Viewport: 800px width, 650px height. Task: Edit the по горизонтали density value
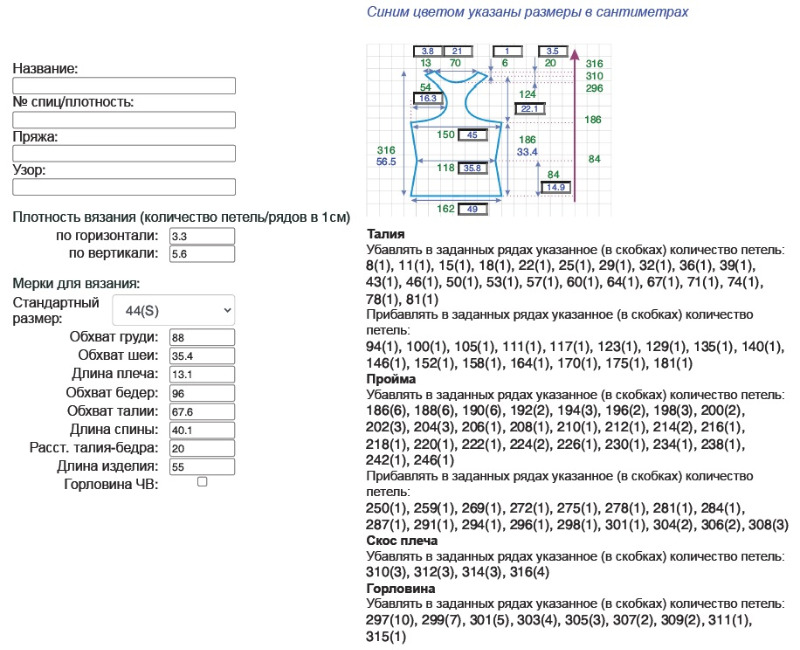201,236
